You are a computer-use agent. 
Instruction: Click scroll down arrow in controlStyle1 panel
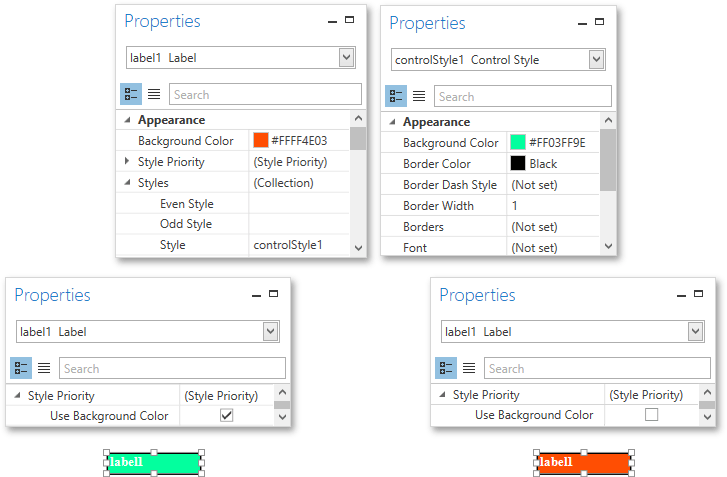click(x=609, y=246)
